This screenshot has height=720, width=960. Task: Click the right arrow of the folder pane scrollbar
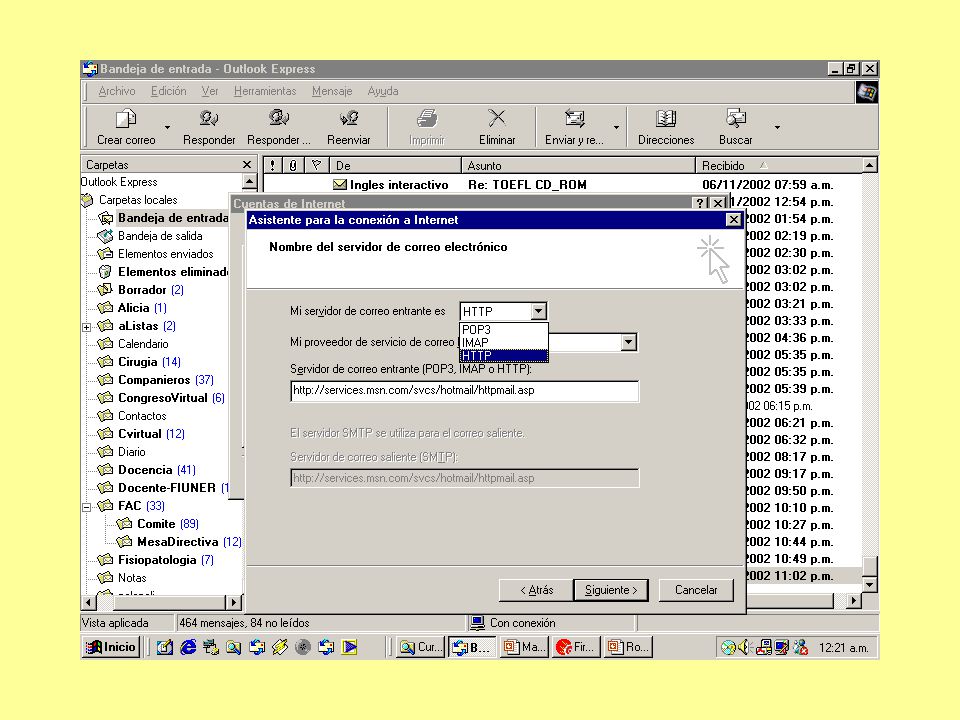234,602
